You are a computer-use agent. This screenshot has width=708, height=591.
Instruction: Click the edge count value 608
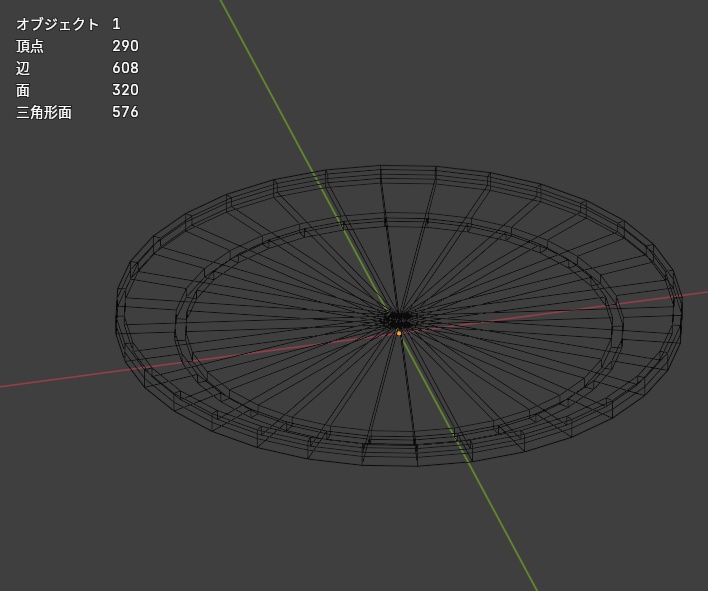(125, 68)
